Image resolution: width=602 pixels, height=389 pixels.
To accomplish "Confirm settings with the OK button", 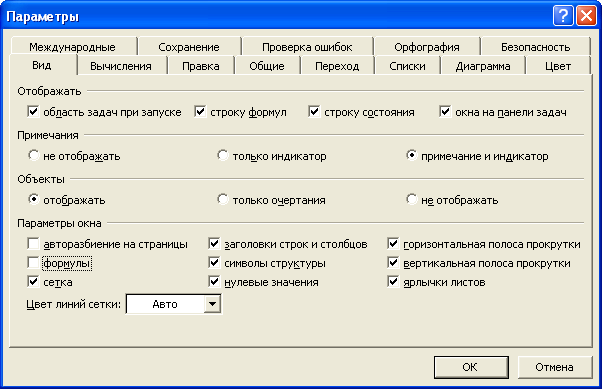I will coord(471,367).
